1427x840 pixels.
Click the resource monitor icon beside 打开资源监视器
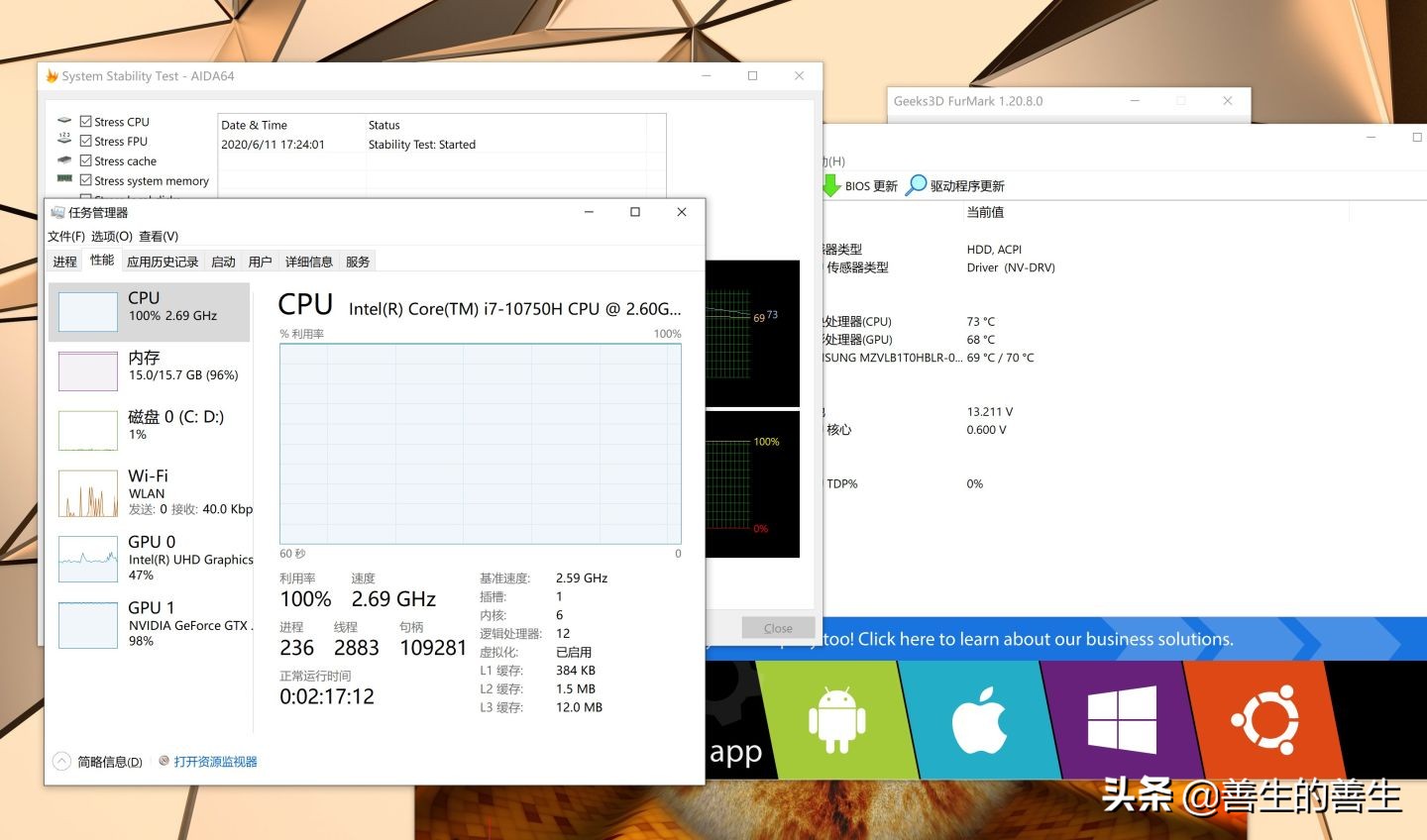[x=164, y=761]
